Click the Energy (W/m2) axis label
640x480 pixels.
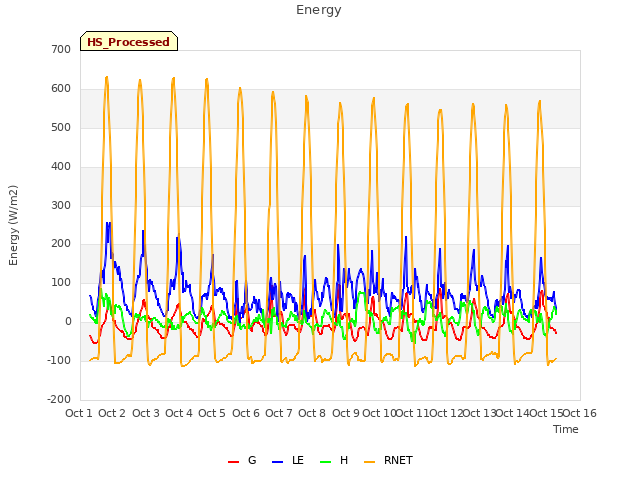[13, 225]
